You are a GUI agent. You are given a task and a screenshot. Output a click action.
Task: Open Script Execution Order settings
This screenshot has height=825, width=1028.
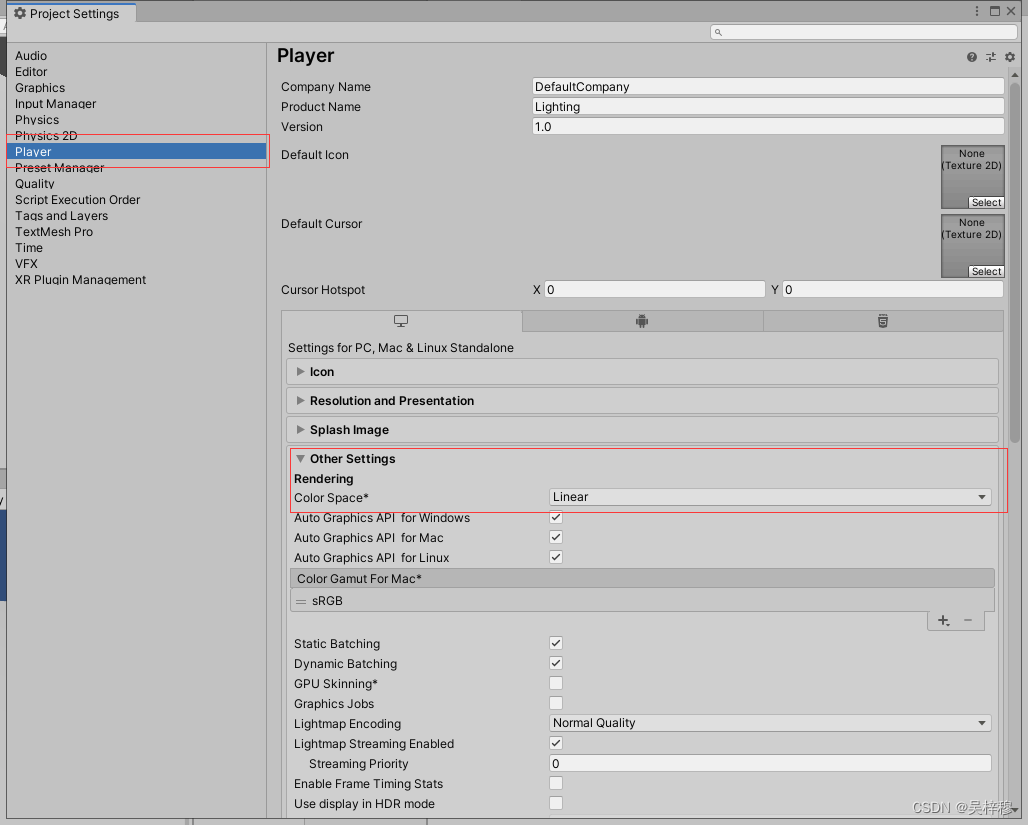[77, 199]
